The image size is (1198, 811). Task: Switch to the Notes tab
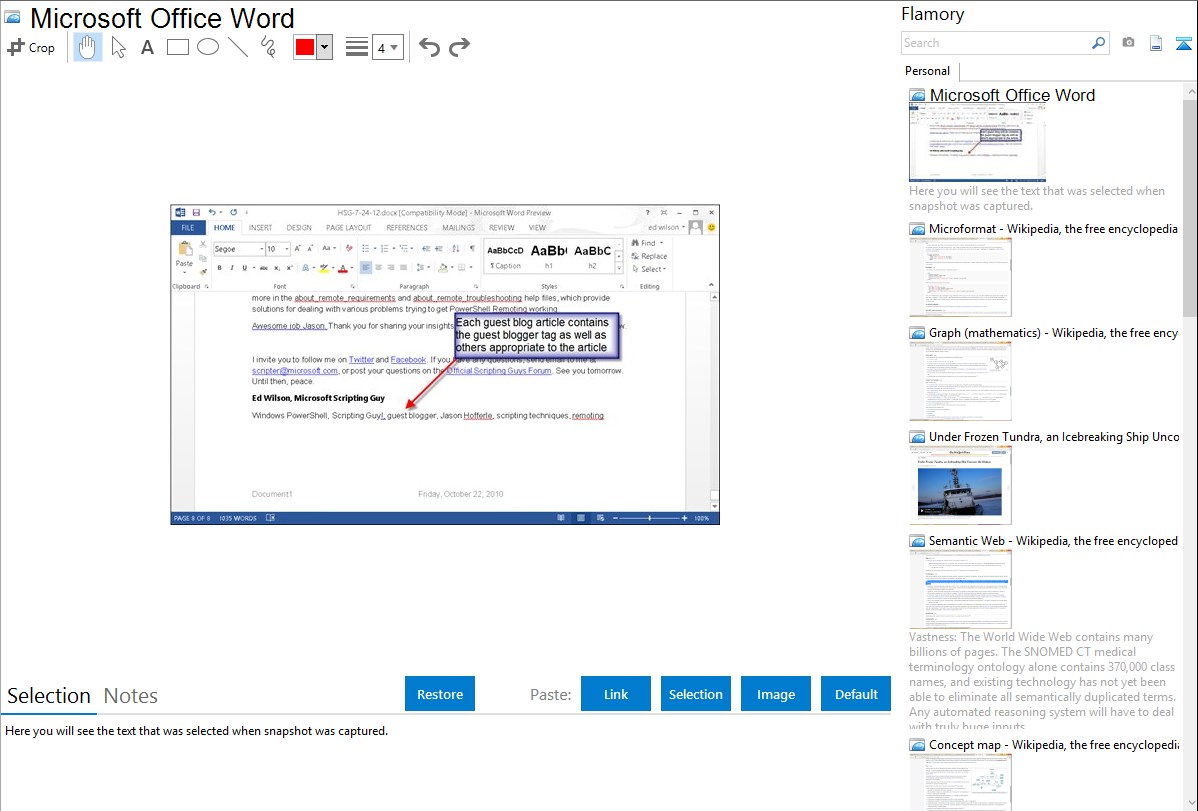pyautogui.click(x=131, y=696)
